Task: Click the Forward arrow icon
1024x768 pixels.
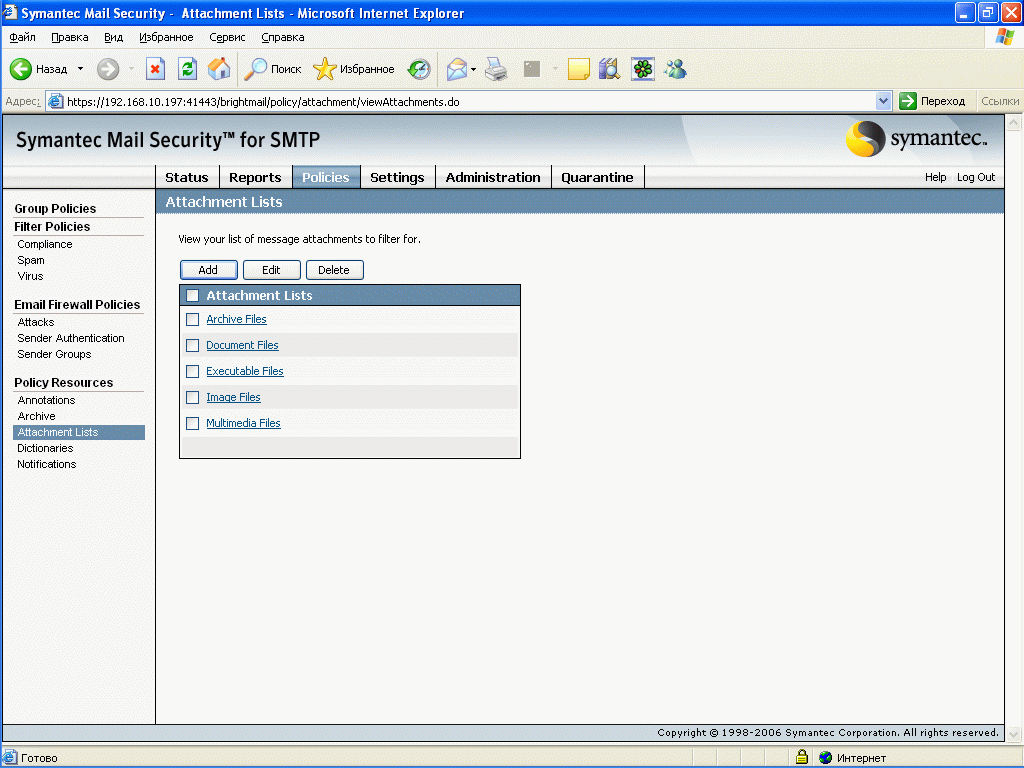Action: tap(108, 69)
